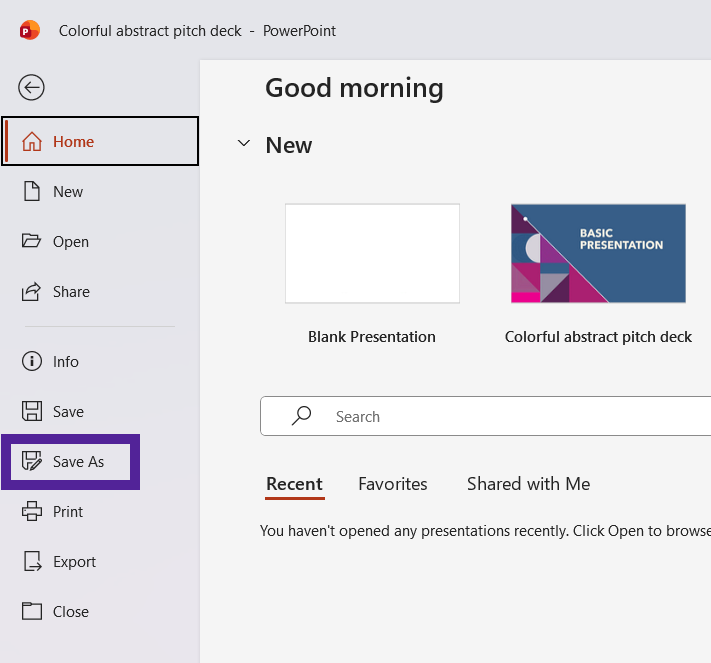
Task: Switch to the Recent tab
Action: coord(294,484)
